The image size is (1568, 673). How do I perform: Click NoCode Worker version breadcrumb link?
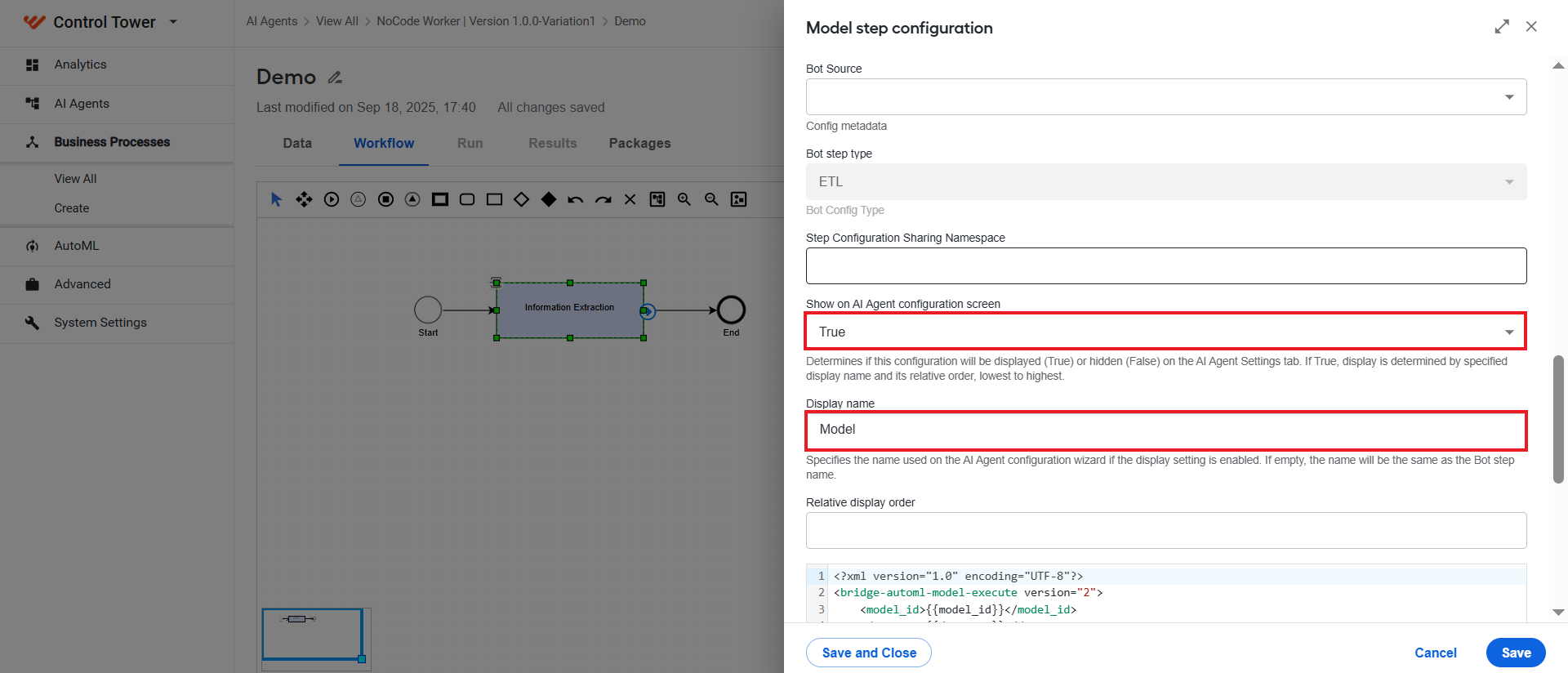[x=486, y=21]
